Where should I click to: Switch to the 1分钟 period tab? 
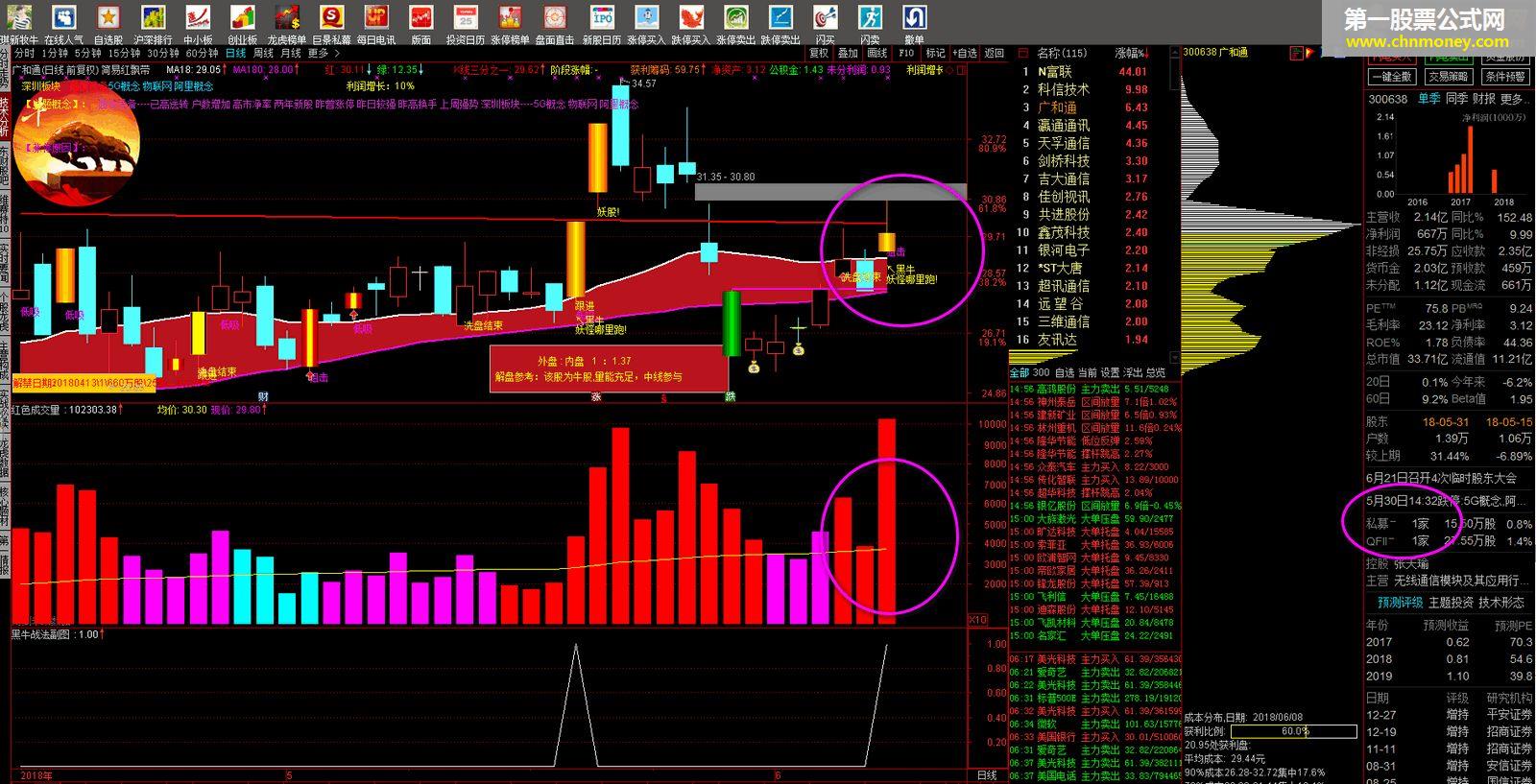[x=56, y=54]
